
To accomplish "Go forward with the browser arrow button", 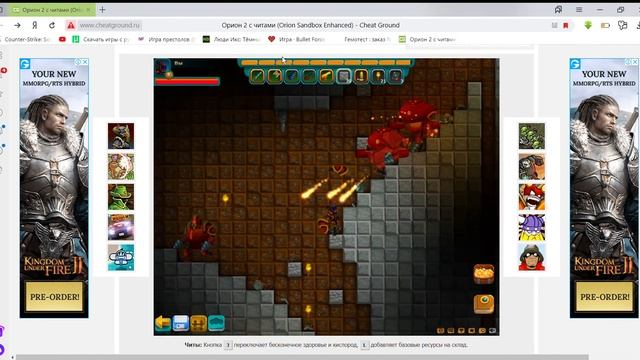I will click(17, 25).
